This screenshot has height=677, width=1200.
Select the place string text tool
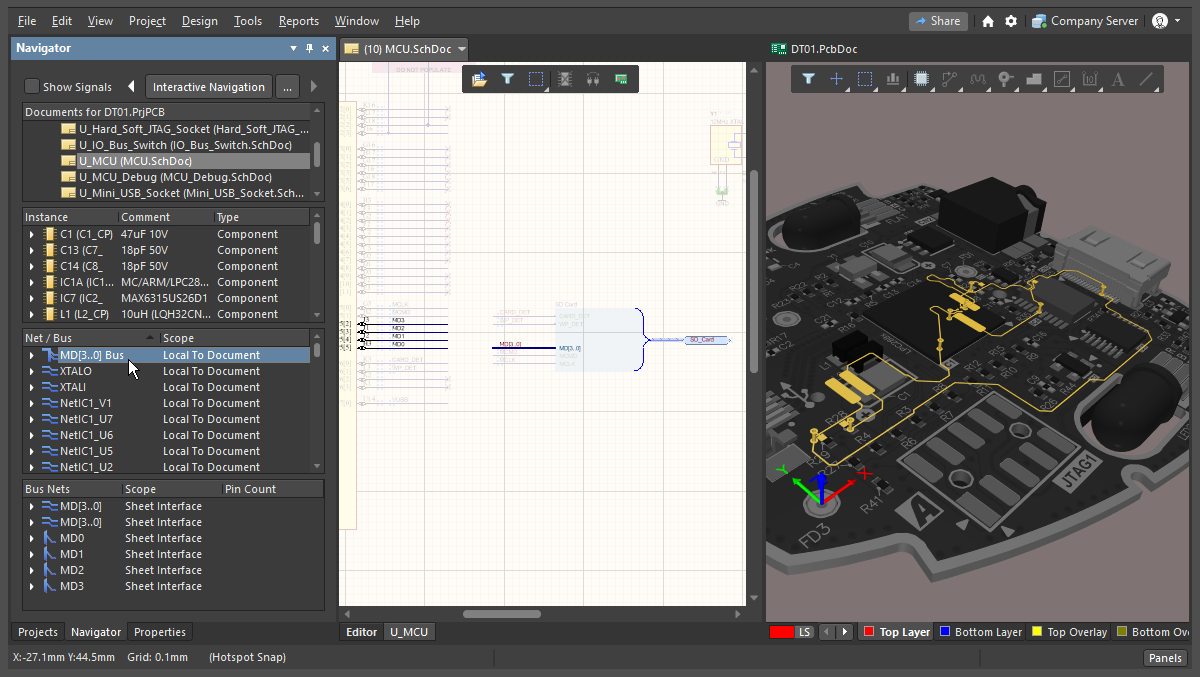pos(1118,79)
